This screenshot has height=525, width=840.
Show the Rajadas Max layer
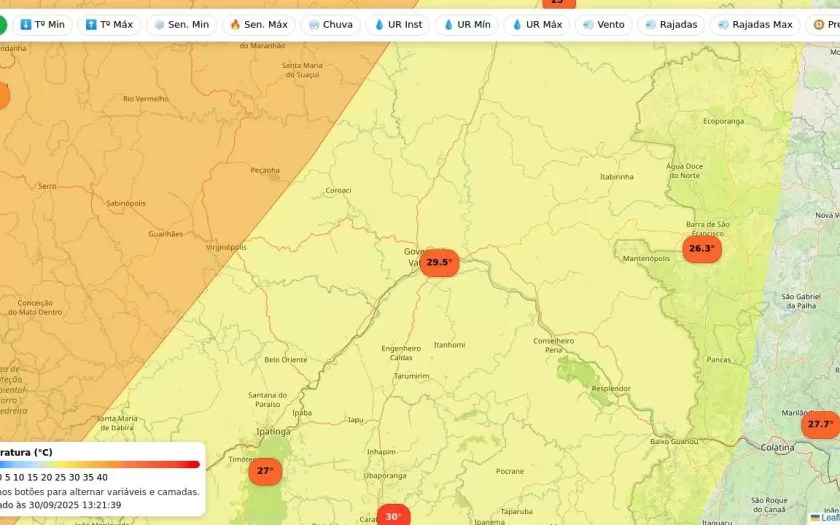[x=755, y=25]
